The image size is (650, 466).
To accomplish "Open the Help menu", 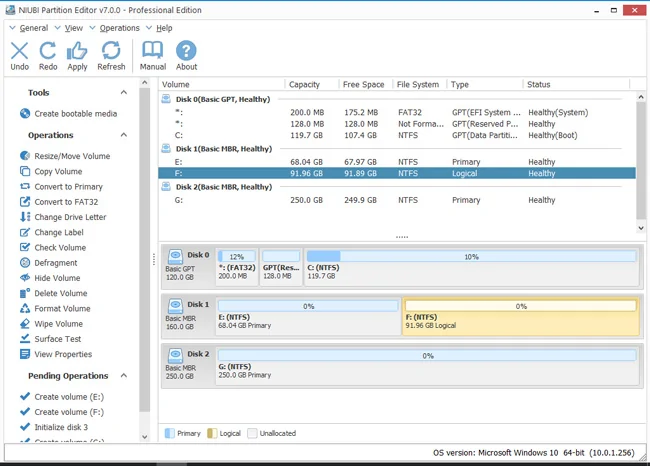I will pos(164,28).
